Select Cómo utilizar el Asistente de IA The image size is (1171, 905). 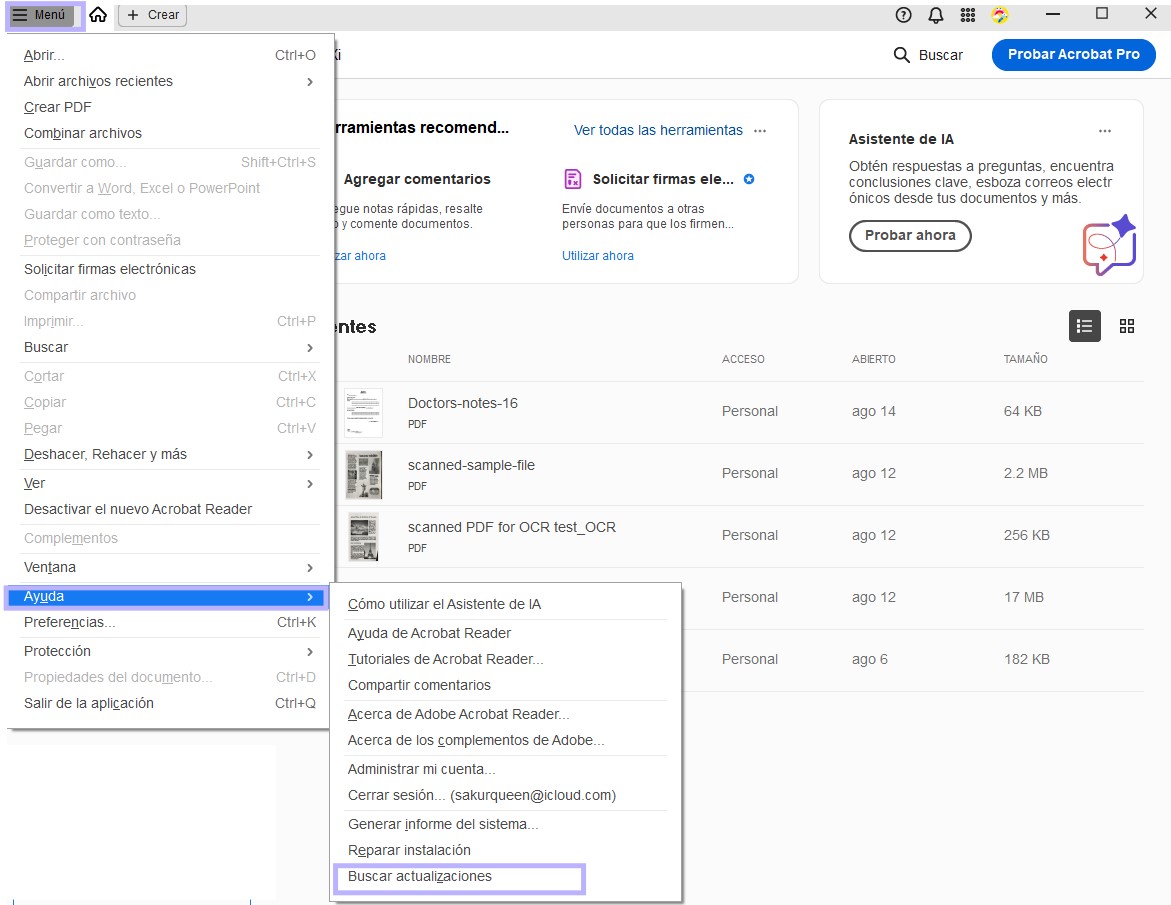[x=506, y=605]
